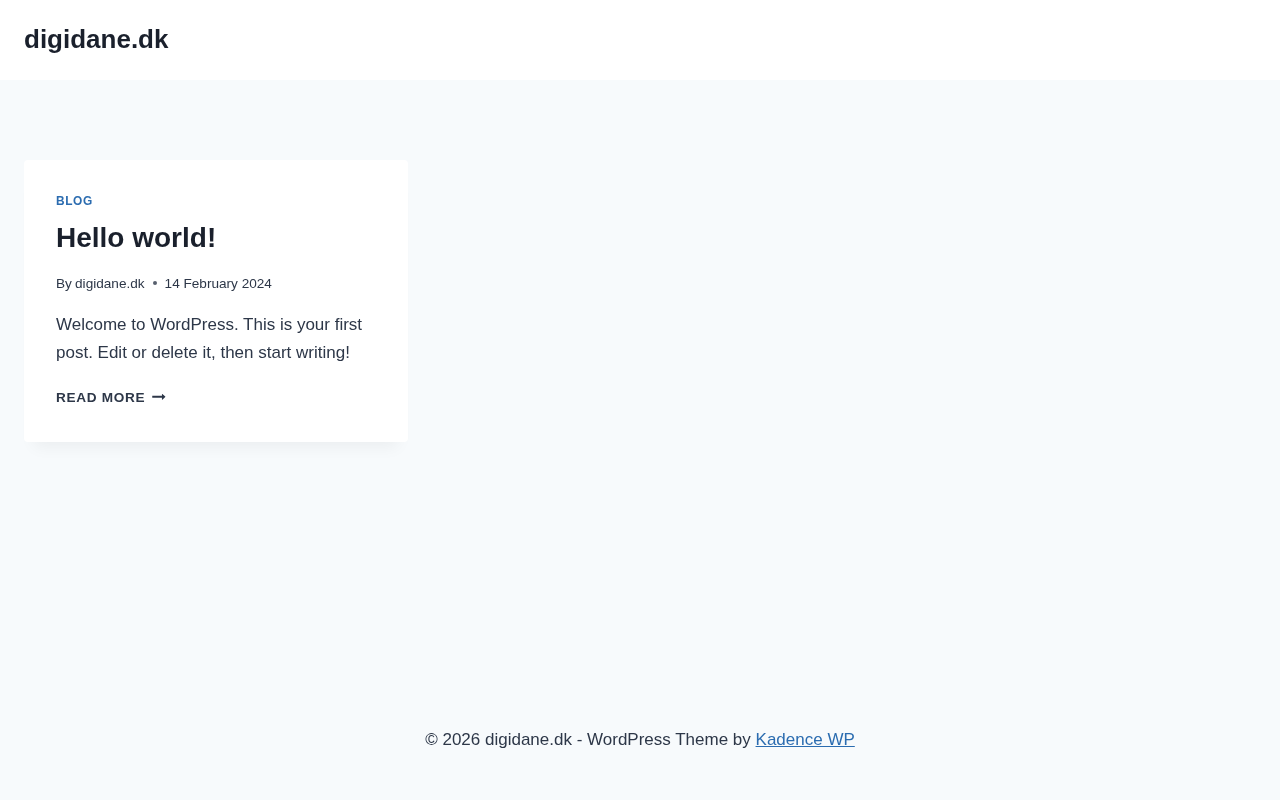
Task: Click the 14 February 2024 post date
Action: click(218, 284)
